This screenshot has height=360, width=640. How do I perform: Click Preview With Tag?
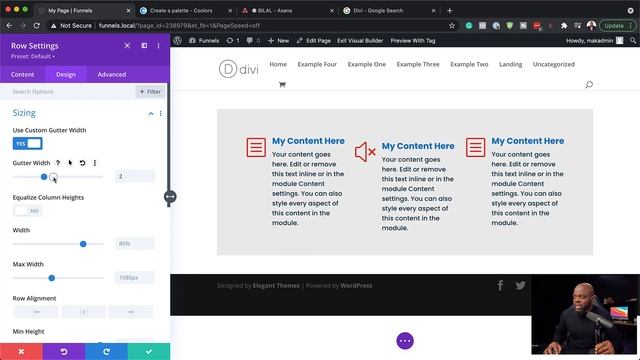(413, 40)
